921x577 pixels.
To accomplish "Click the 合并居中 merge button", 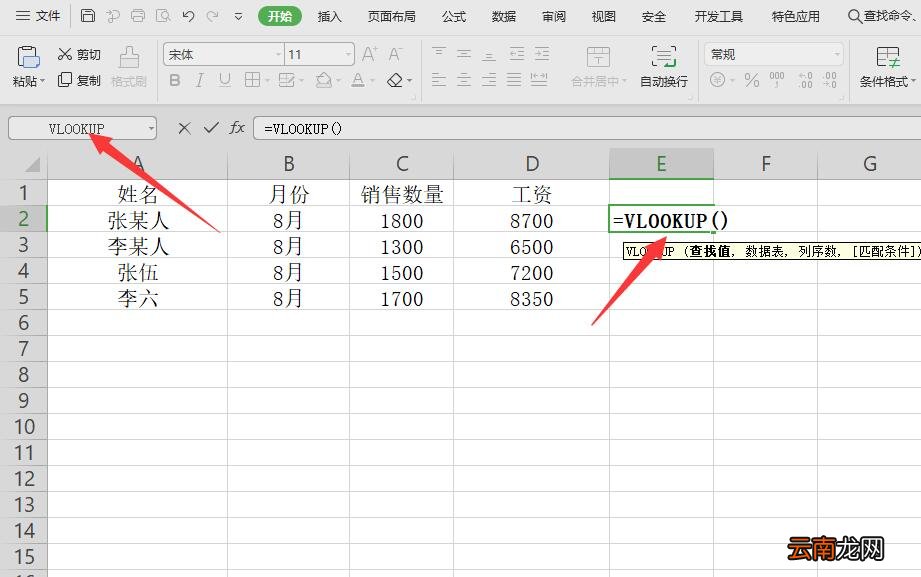I will 599,66.
